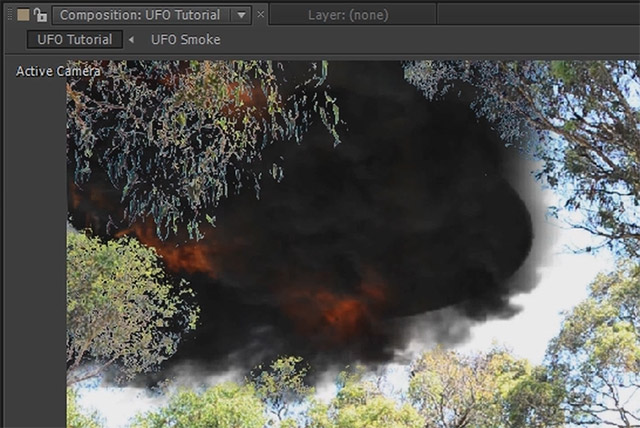Click the panel grip handle at left
Screen dimensions: 640x428
click(11, 15)
